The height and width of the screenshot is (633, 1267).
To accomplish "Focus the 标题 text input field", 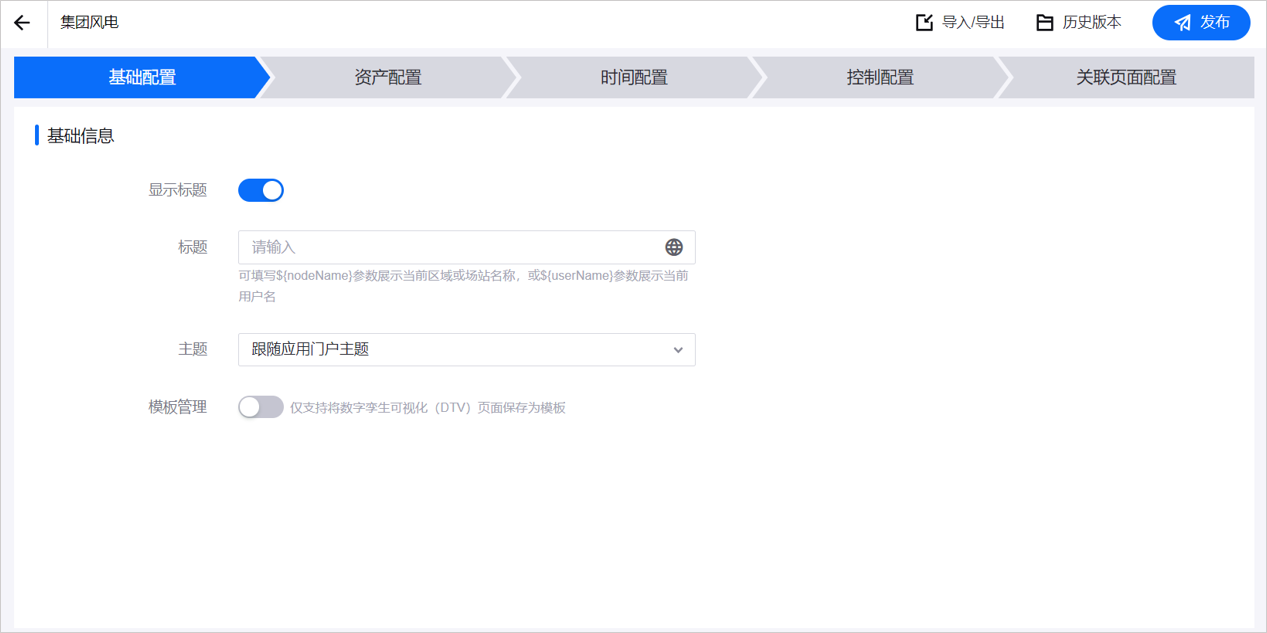I will tap(450, 247).
